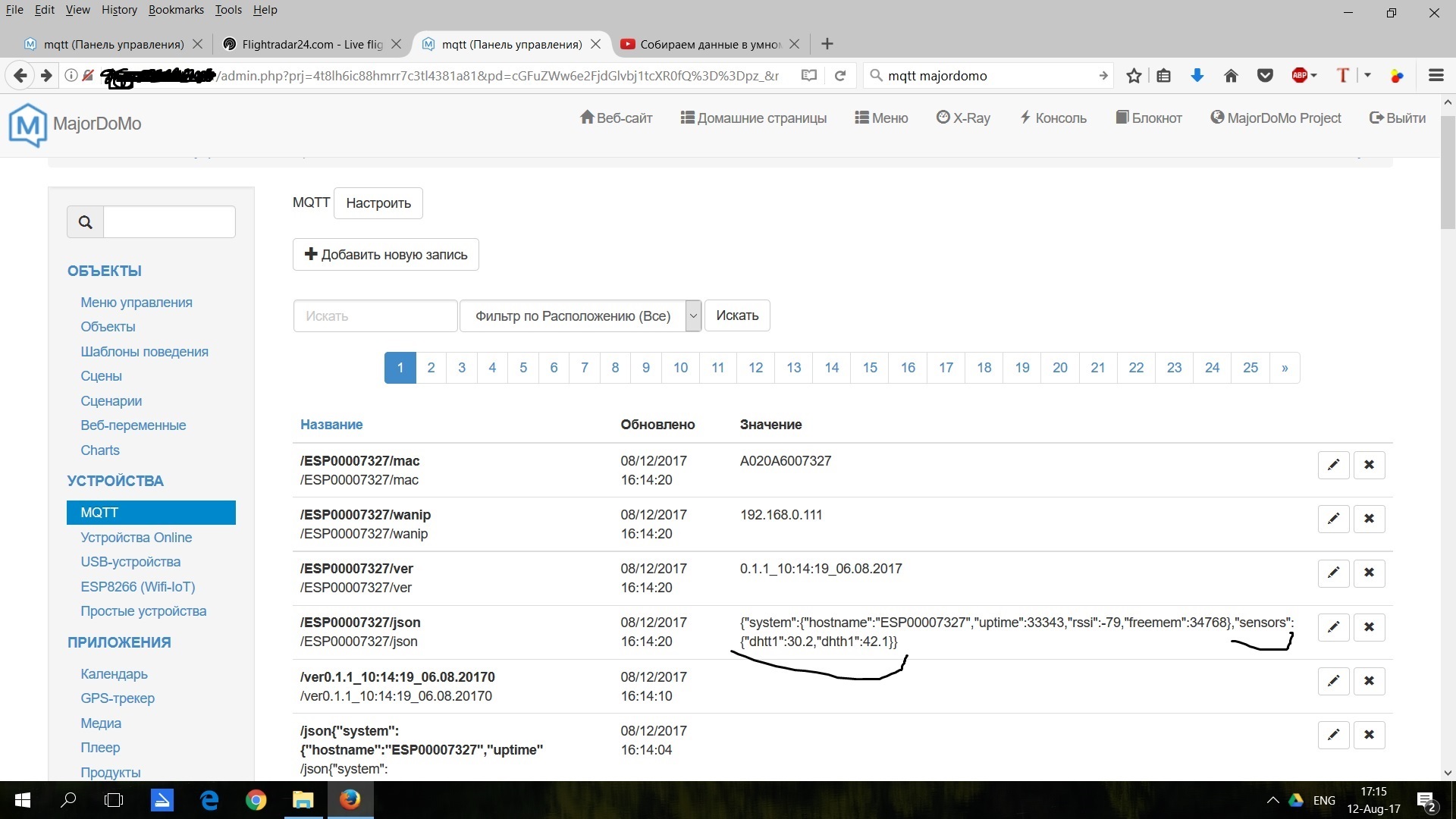This screenshot has width=1456, height=819.
Task: Expand the location filter dropdown
Action: pyautogui.click(x=692, y=316)
